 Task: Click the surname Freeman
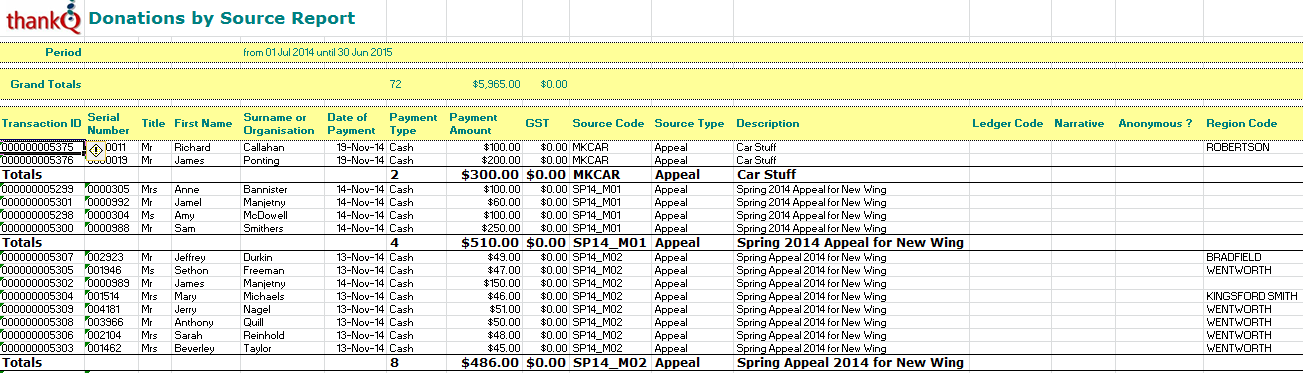[263, 270]
